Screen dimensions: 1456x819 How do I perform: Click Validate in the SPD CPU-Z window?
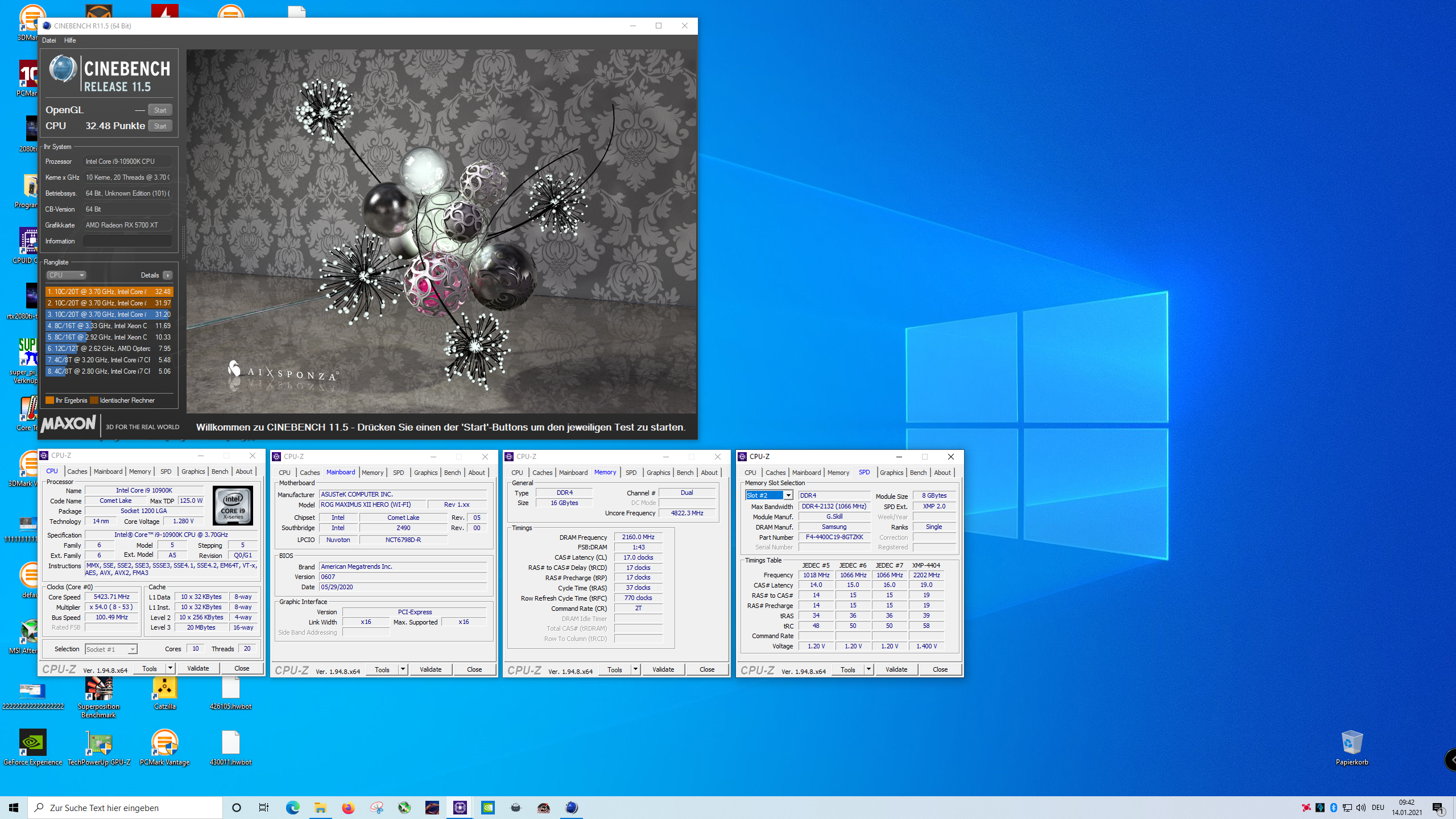tap(896, 669)
